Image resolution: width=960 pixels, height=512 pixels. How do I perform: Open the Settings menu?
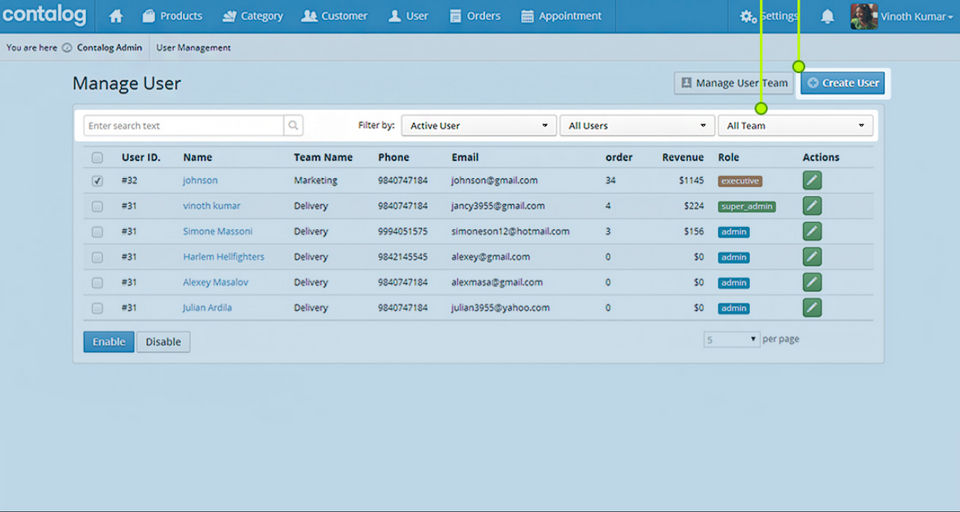pos(769,16)
